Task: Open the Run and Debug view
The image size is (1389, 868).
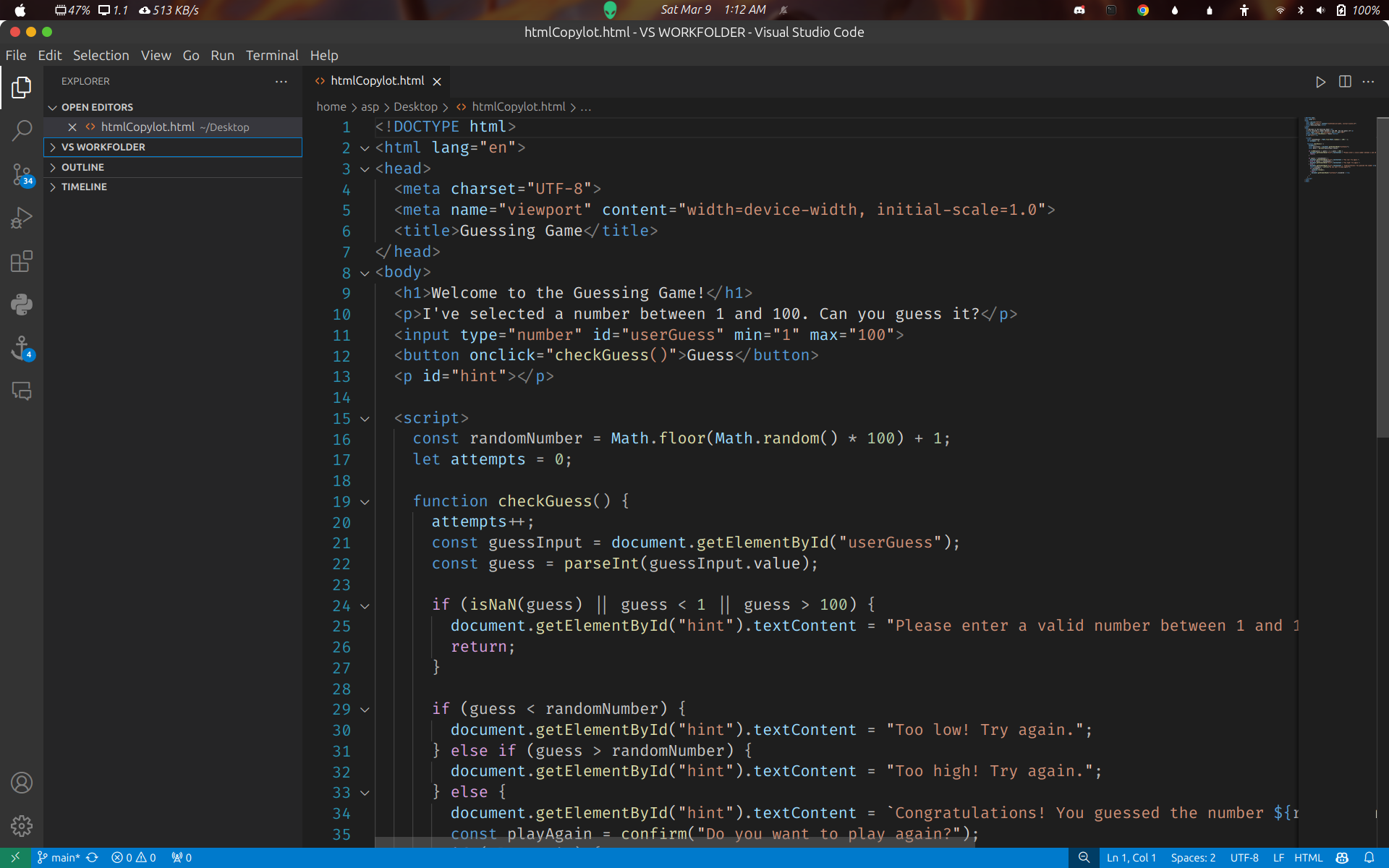Action: click(x=22, y=218)
